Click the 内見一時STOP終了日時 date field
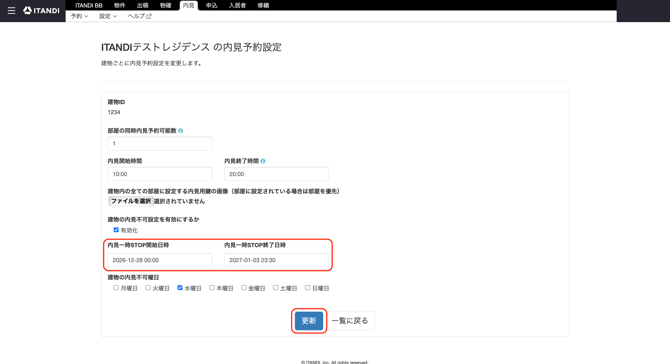 [x=276, y=260]
